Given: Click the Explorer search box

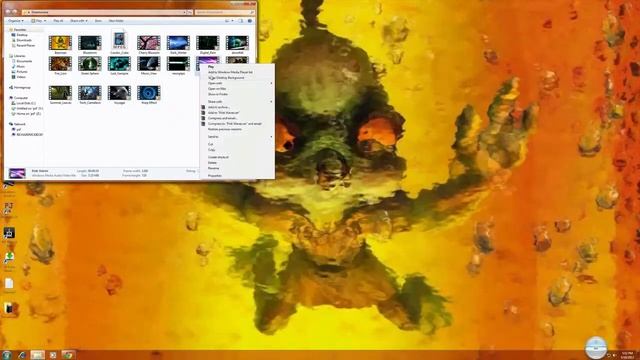Looking at the screenshot, I should pos(224,12).
